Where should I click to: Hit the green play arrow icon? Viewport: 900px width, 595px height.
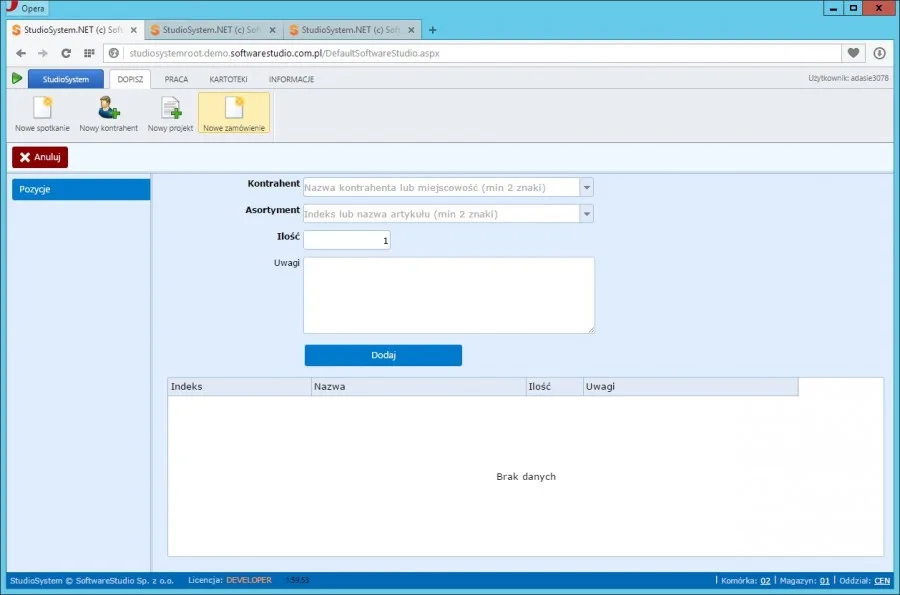17,79
